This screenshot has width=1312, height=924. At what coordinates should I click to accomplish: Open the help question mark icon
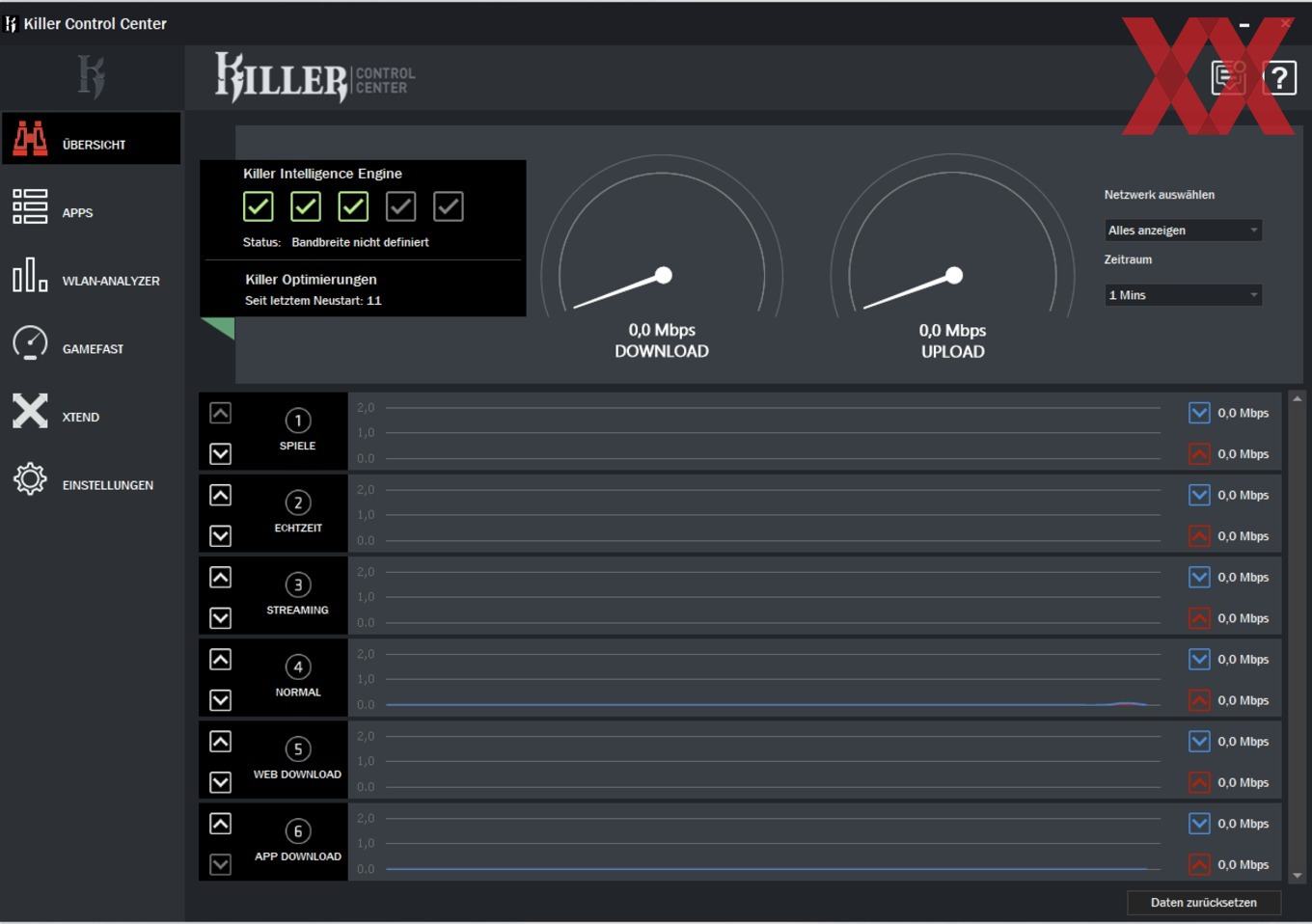(1279, 77)
